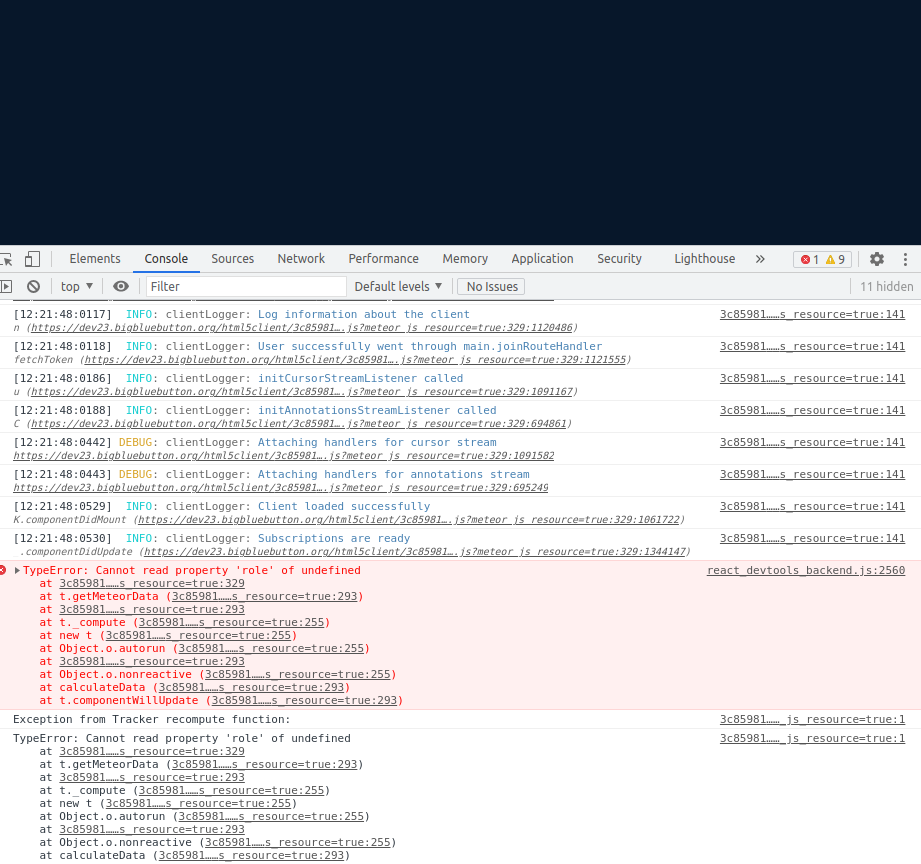Open red stack link after Object.o.autorun
921x864 pixels.
(x=271, y=648)
